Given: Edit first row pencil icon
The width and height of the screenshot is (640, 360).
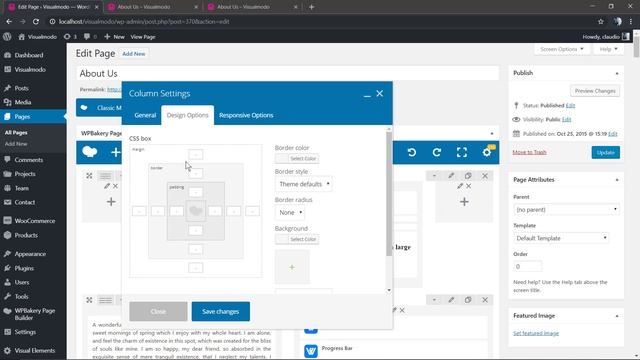Looking at the screenshot, I should pyautogui.click(x=451, y=176).
